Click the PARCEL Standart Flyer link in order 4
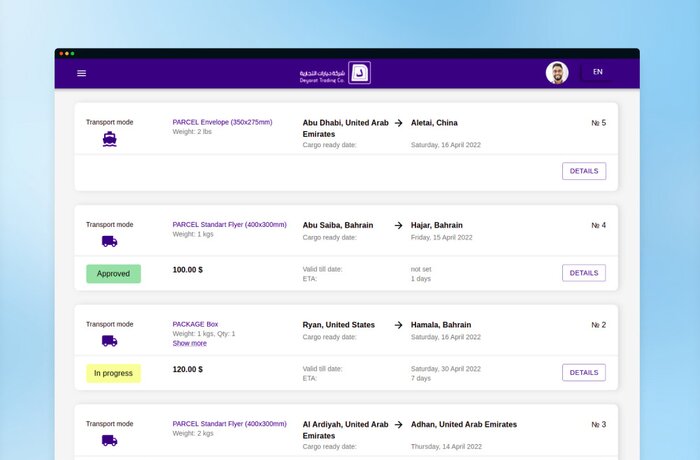 229,224
